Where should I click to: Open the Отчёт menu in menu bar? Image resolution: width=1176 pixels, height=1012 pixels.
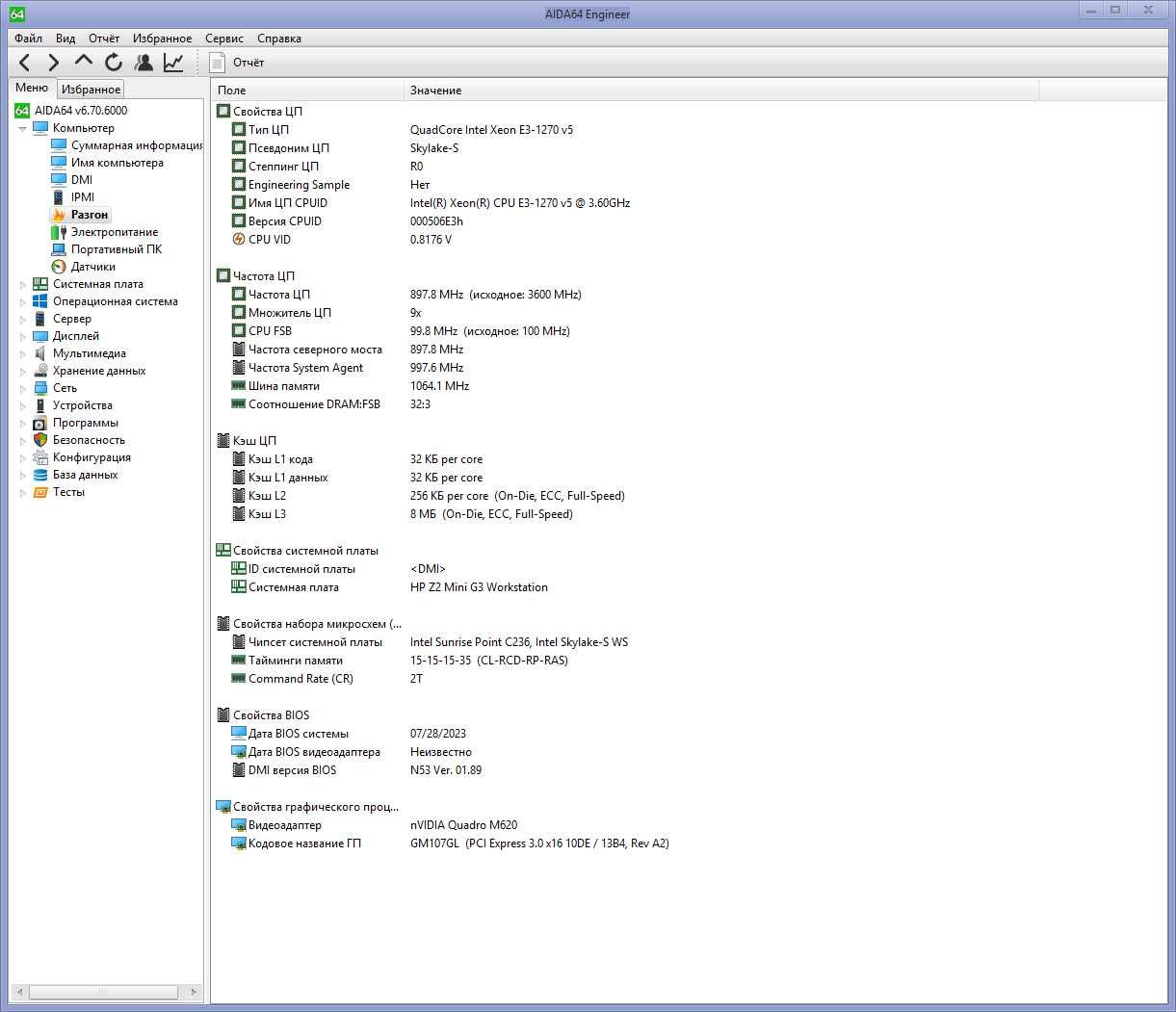(x=104, y=39)
